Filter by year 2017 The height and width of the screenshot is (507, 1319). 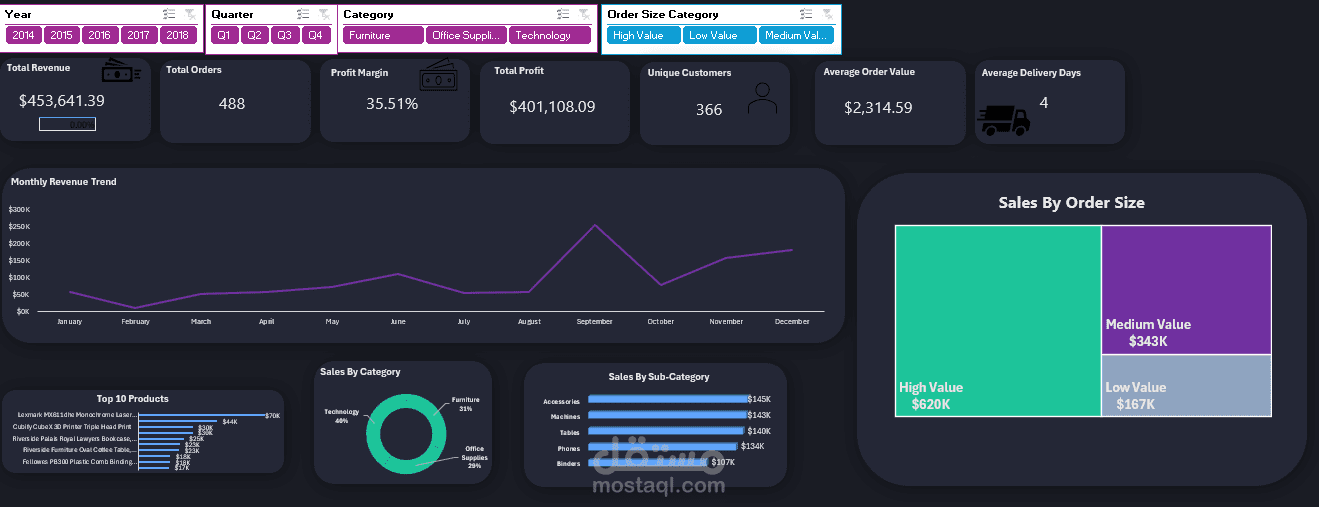pos(139,35)
